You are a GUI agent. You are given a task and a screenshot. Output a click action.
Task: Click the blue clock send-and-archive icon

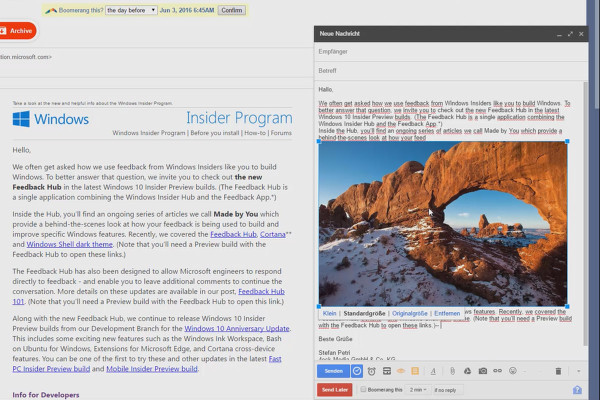pos(357,371)
